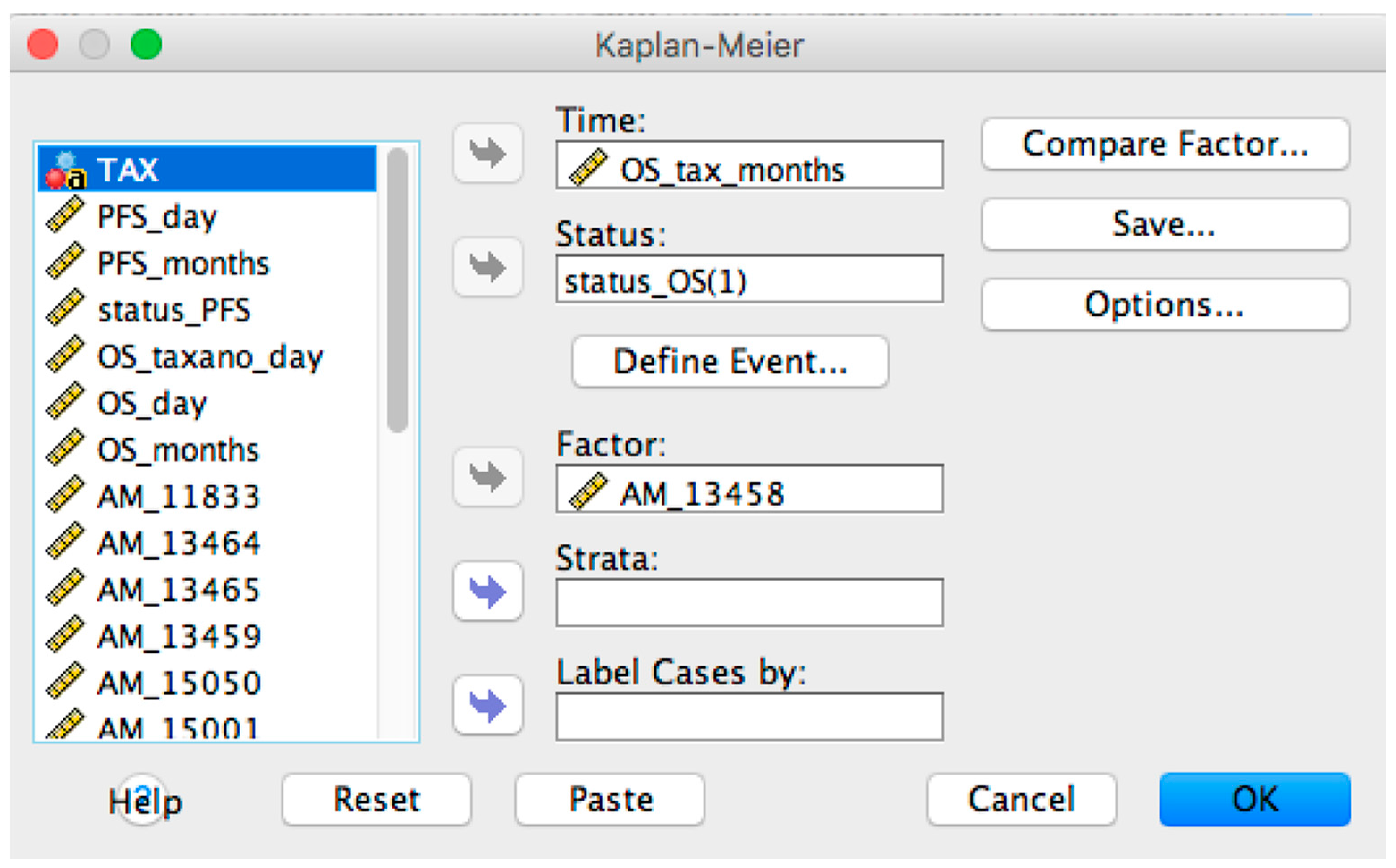This screenshot has width=1396, height=868.
Task: Select OS_taxano_day variable in the list
Action: (210, 357)
